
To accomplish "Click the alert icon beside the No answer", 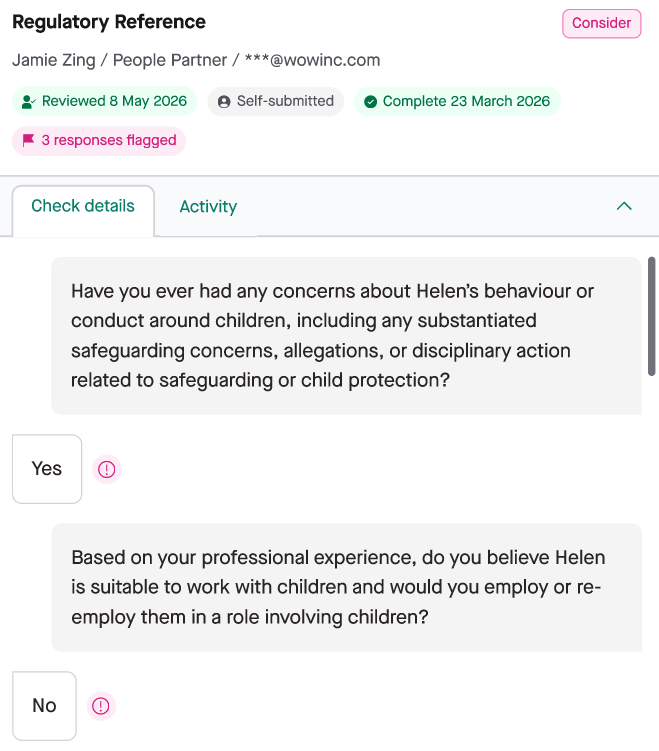I will click(101, 705).
